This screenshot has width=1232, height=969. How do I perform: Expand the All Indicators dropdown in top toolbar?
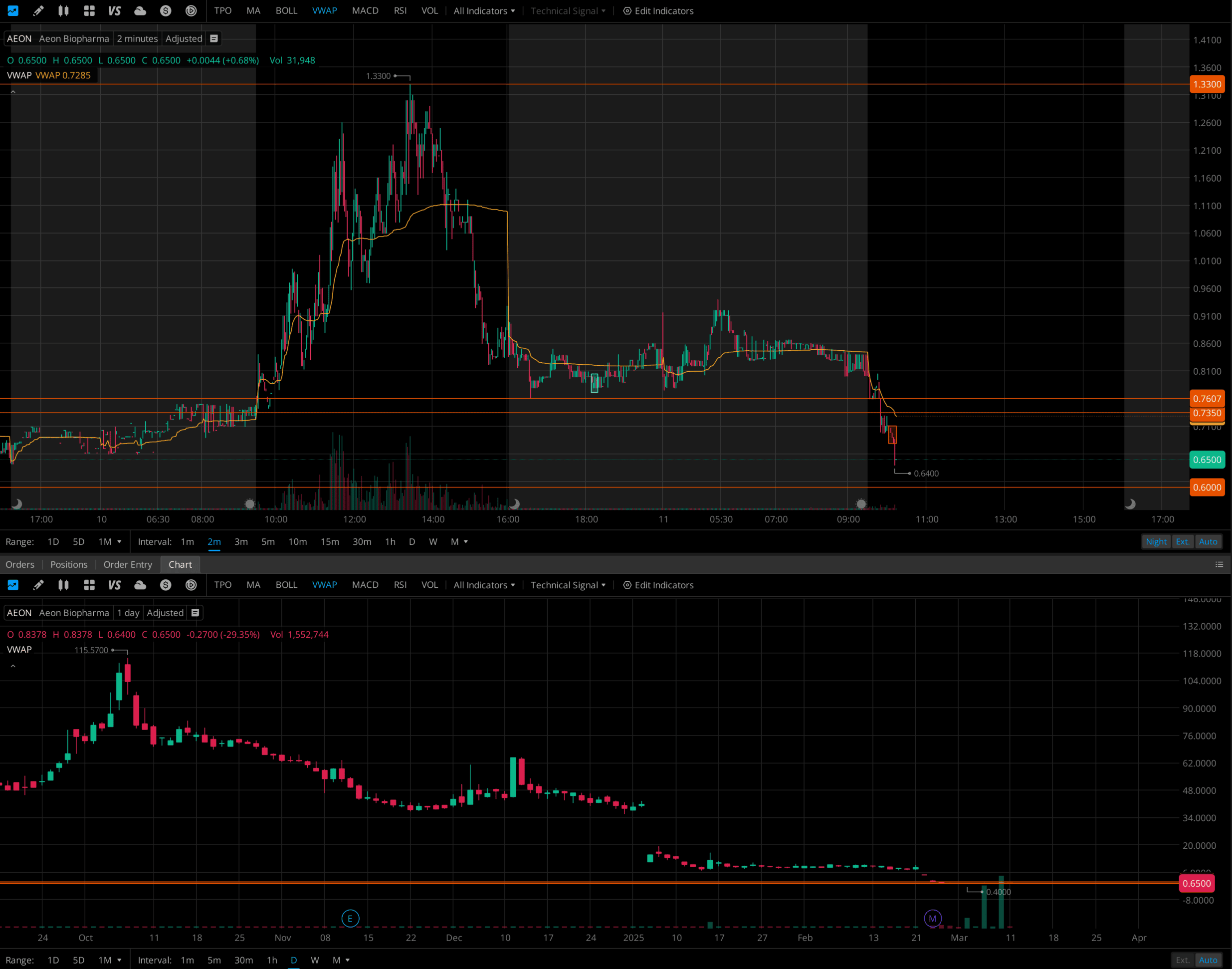484,11
